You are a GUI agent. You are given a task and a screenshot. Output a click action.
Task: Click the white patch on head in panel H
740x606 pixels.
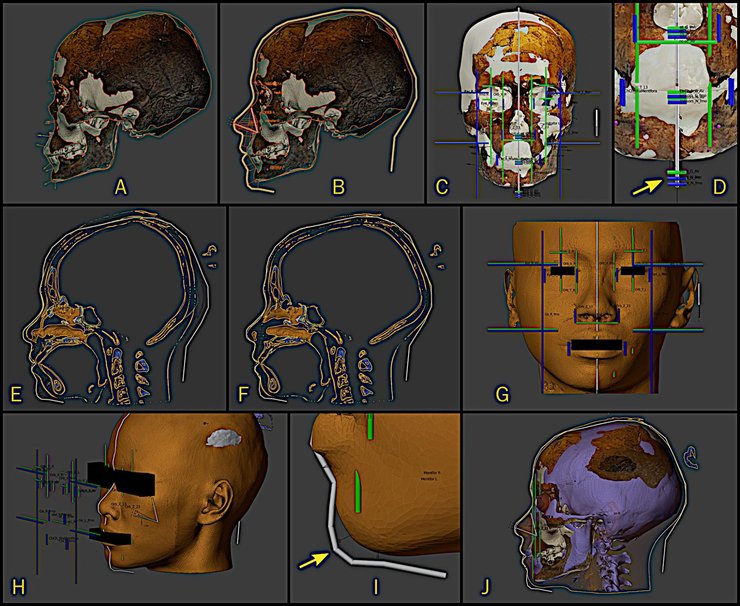[223, 438]
